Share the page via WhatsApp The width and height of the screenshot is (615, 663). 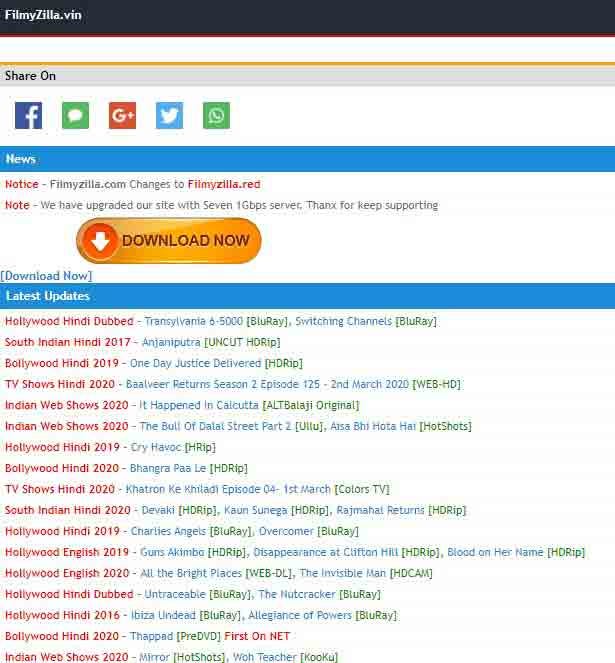[216, 115]
